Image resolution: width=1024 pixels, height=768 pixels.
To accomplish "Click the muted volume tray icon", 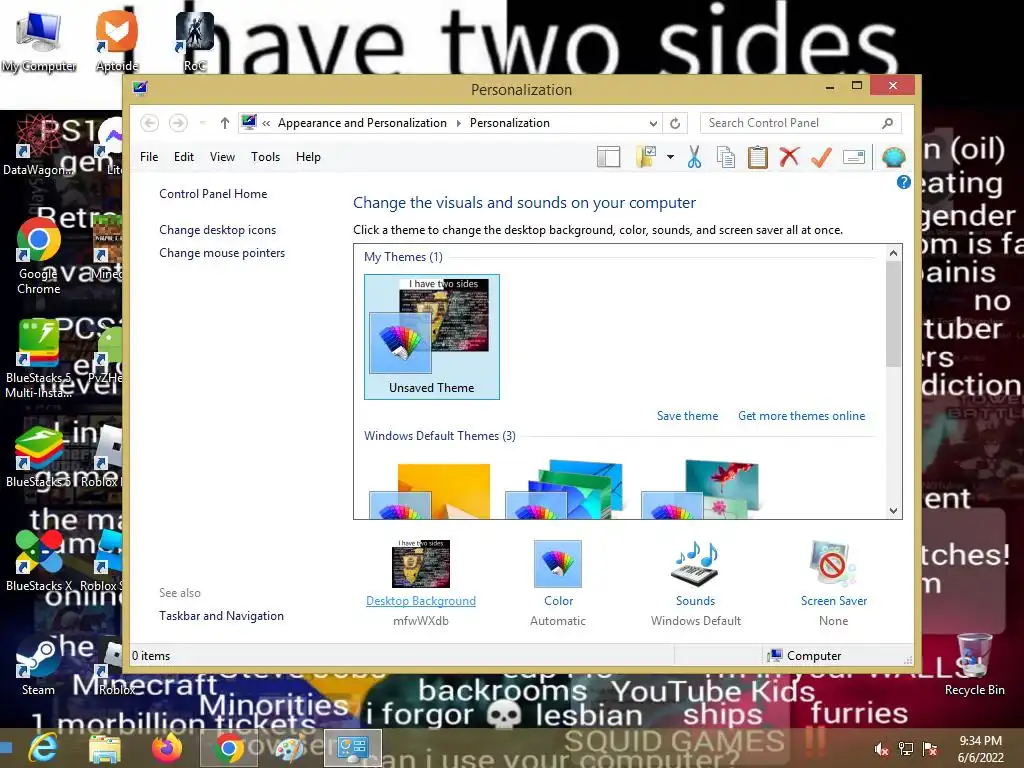I will [x=881, y=749].
